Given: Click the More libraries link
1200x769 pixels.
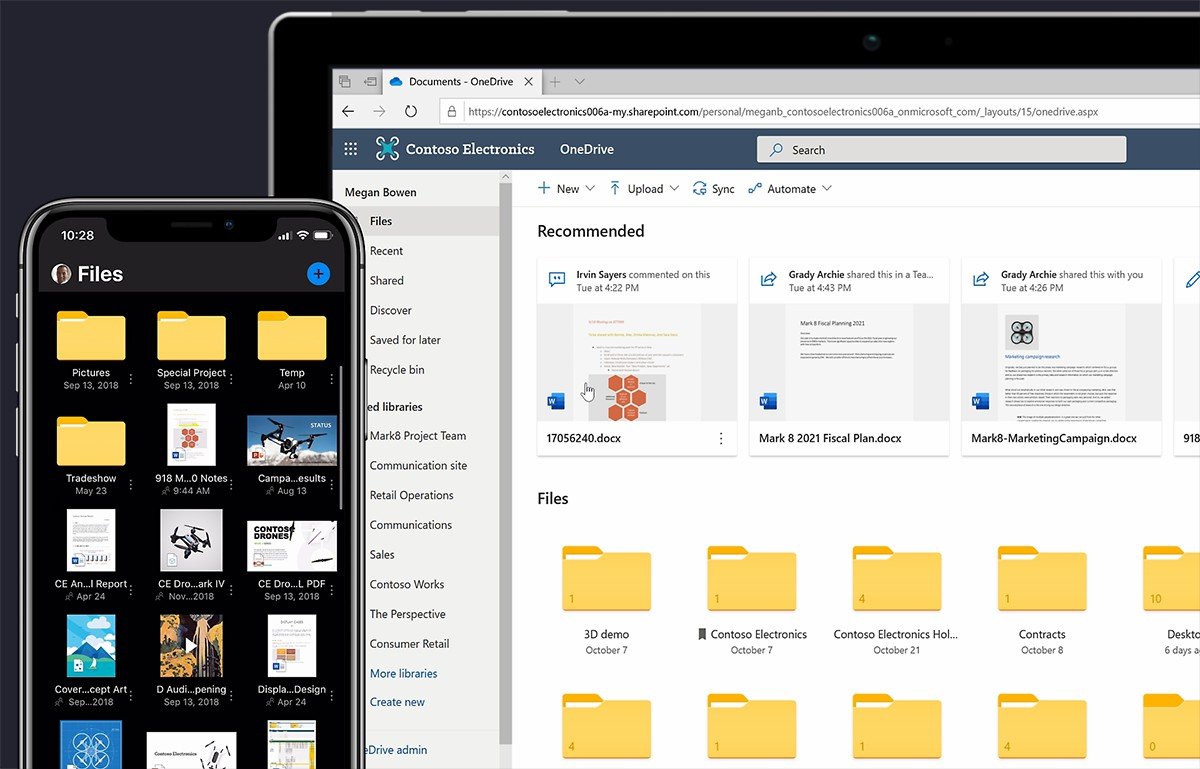Looking at the screenshot, I should tap(403, 674).
